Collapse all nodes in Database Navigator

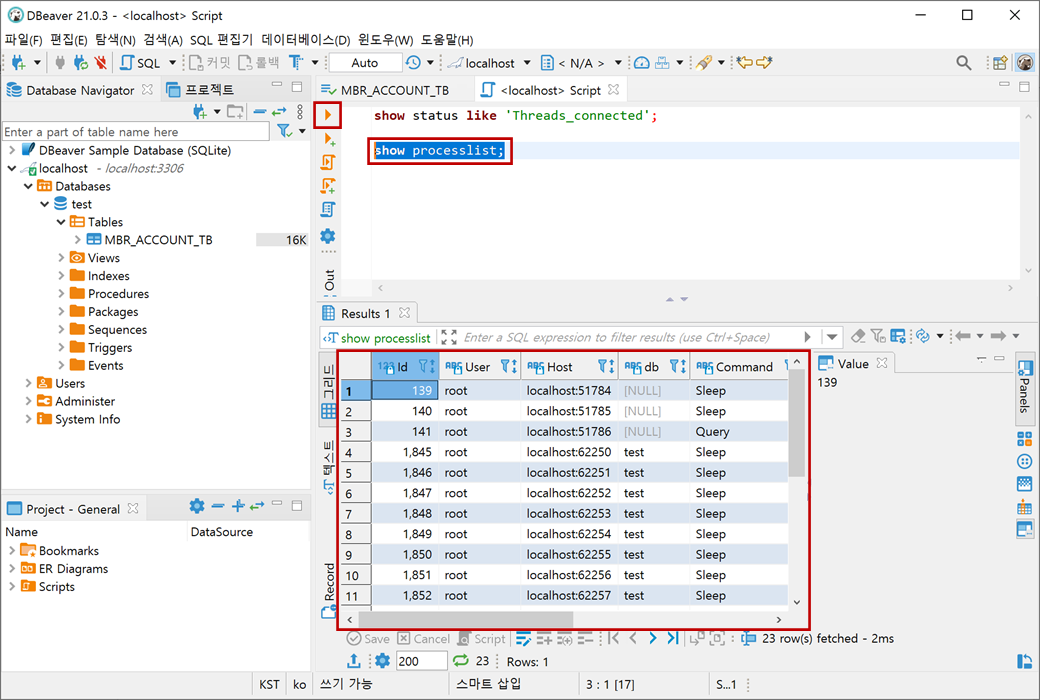coord(260,111)
